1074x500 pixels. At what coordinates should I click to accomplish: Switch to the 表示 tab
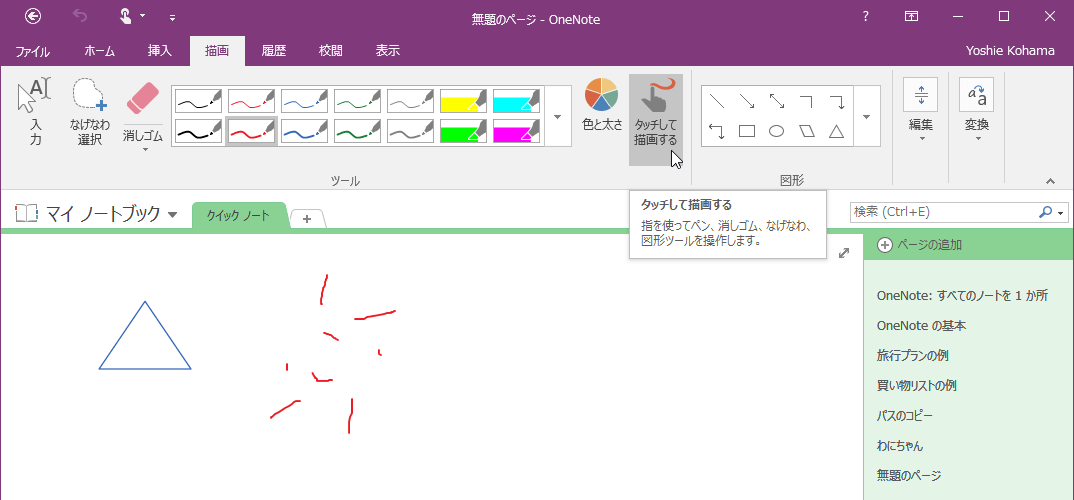pos(388,51)
